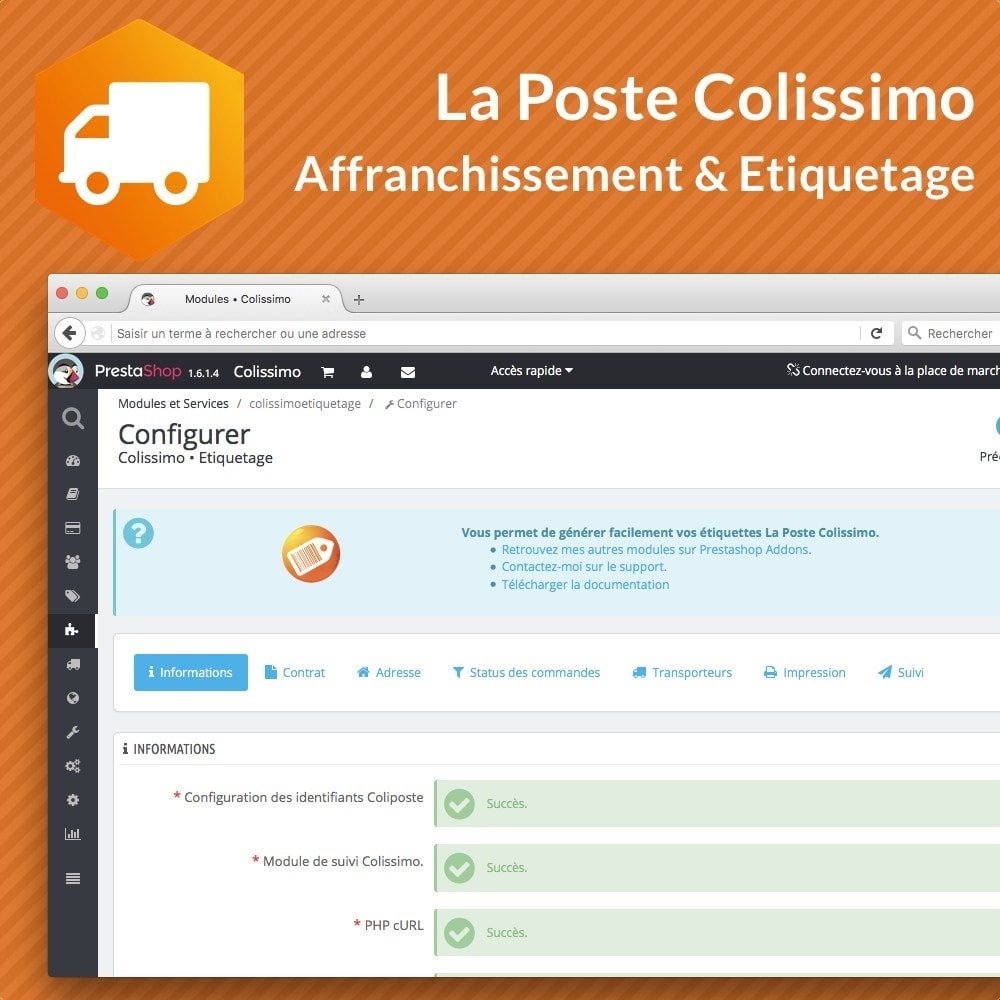Click the blue help question mark icon
The height and width of the screenshot is (1000, 1000).
click(x=138, y=533)
